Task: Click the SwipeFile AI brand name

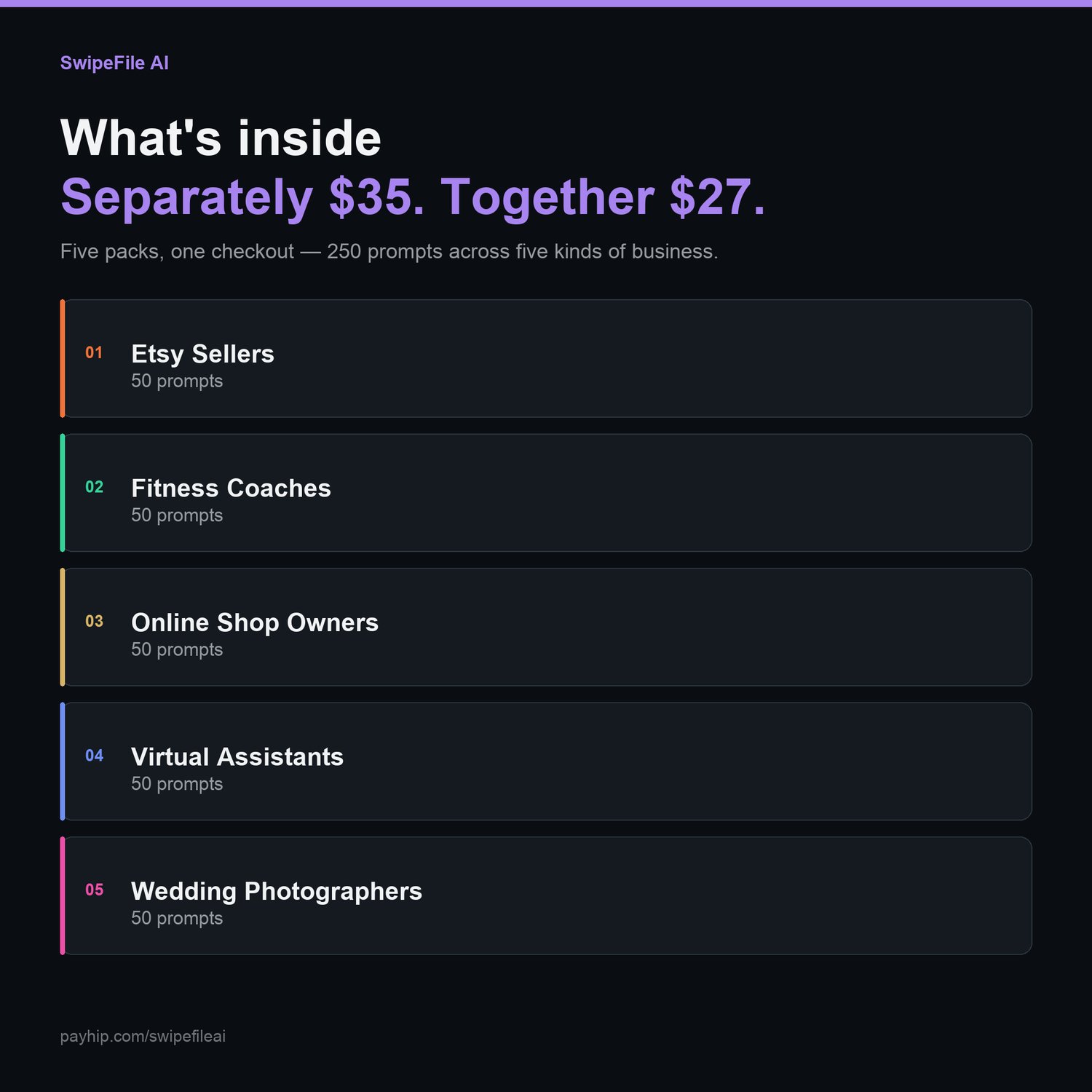Action: 114,63
